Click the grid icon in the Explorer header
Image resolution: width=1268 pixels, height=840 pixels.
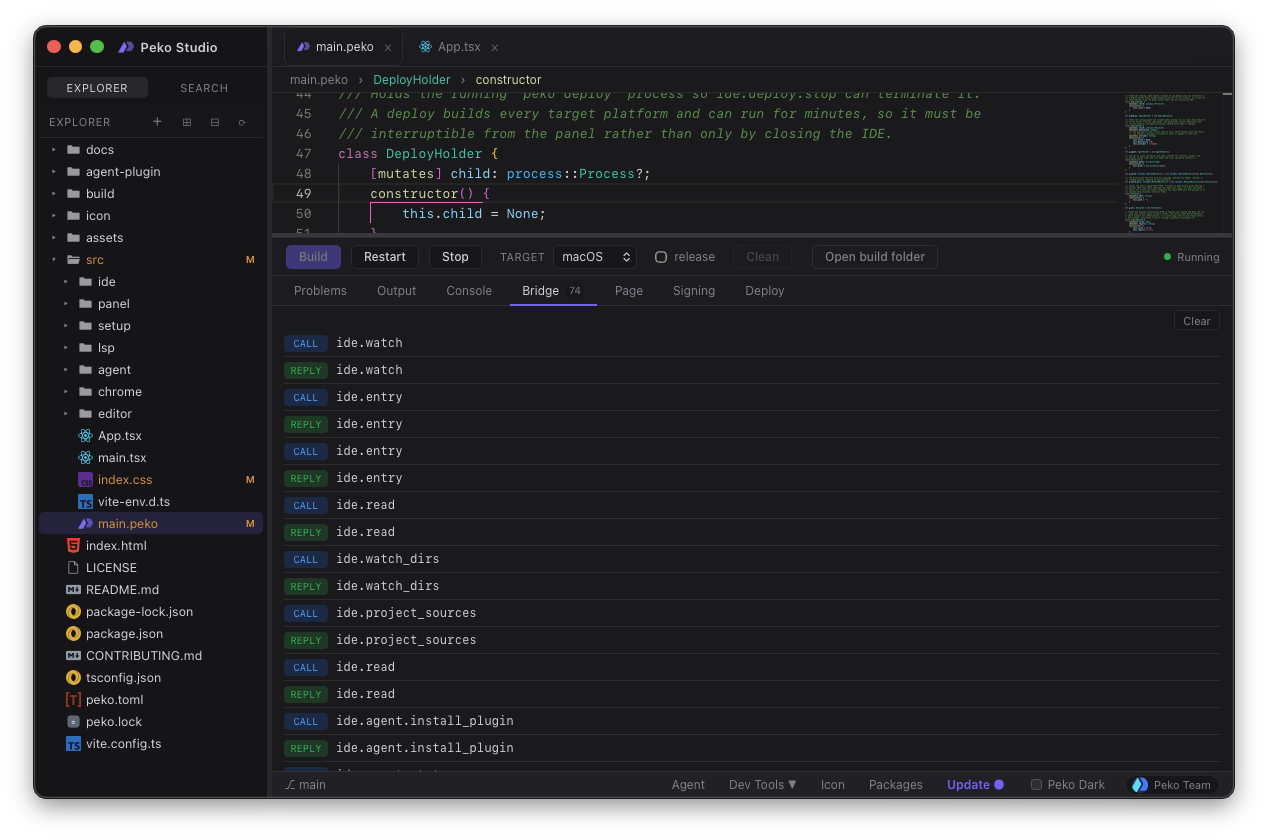[186, 122]
